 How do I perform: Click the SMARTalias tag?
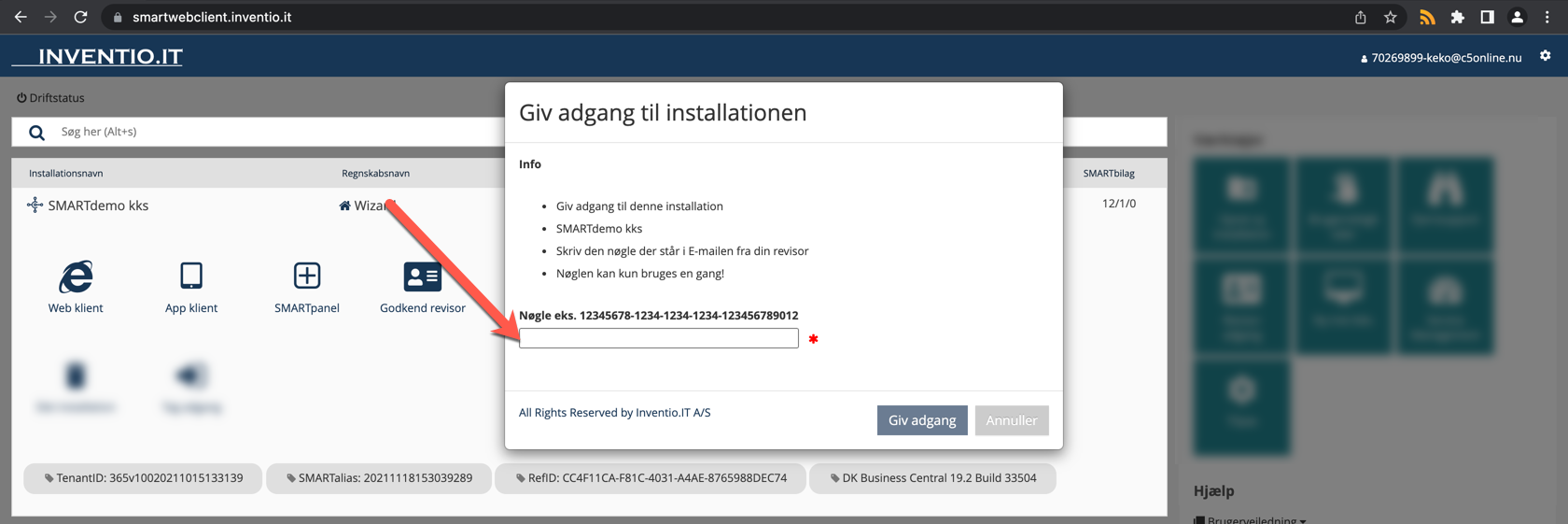point(379,478)
